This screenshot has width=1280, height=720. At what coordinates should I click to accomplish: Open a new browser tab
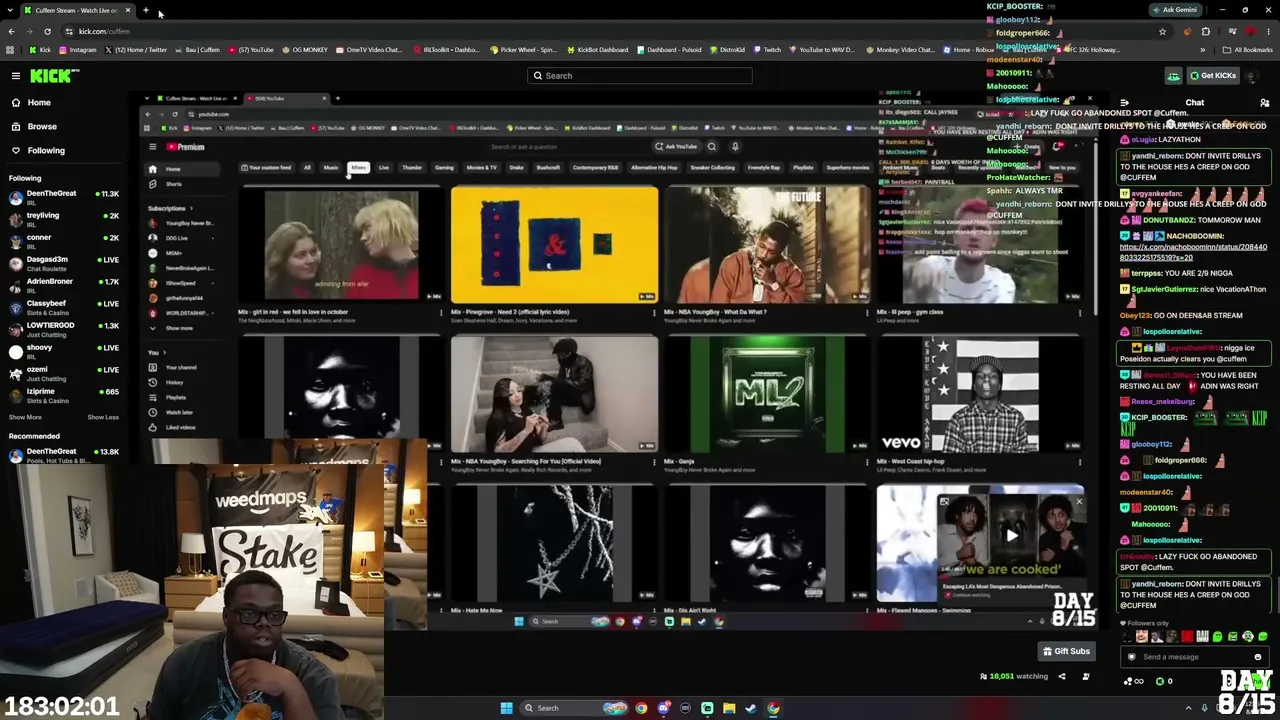pyautogui.click(x=146, y=10)
